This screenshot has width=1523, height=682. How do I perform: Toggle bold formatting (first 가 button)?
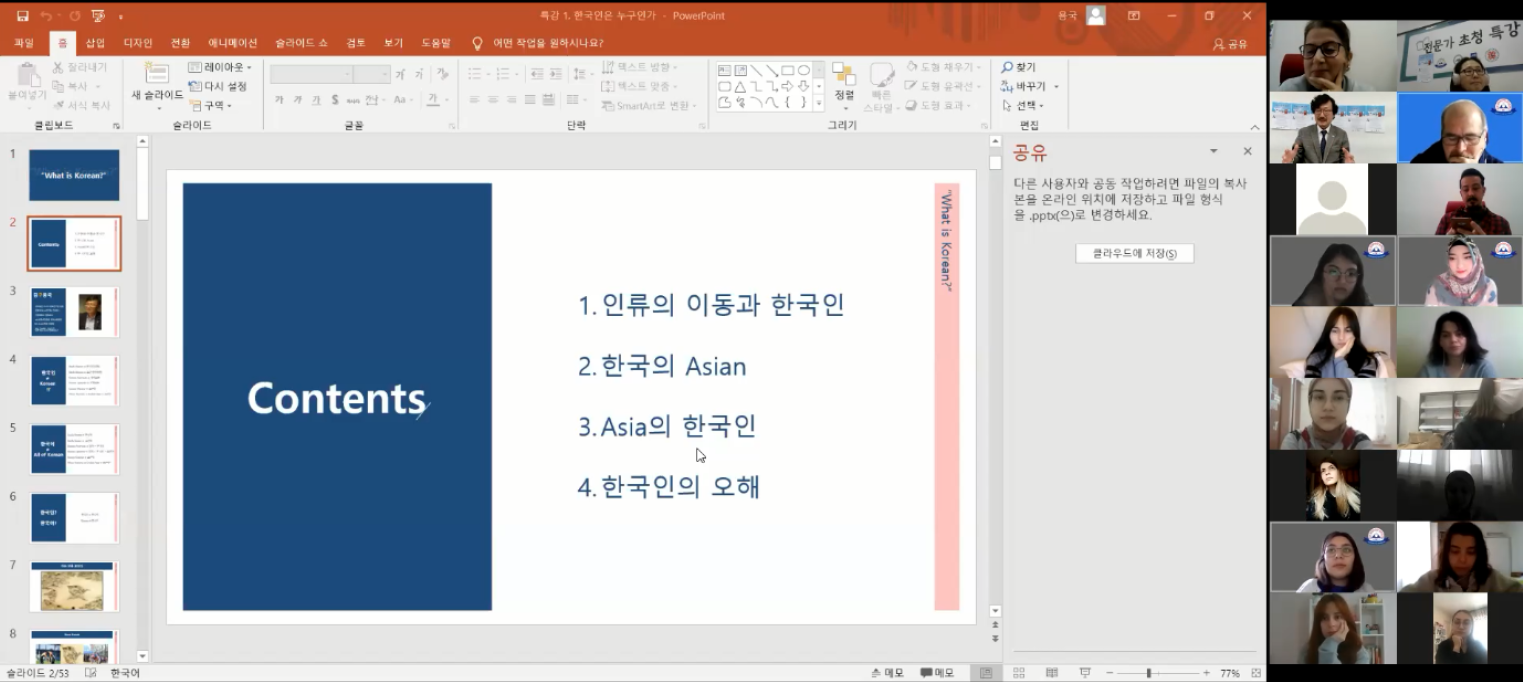pos(279,100)
